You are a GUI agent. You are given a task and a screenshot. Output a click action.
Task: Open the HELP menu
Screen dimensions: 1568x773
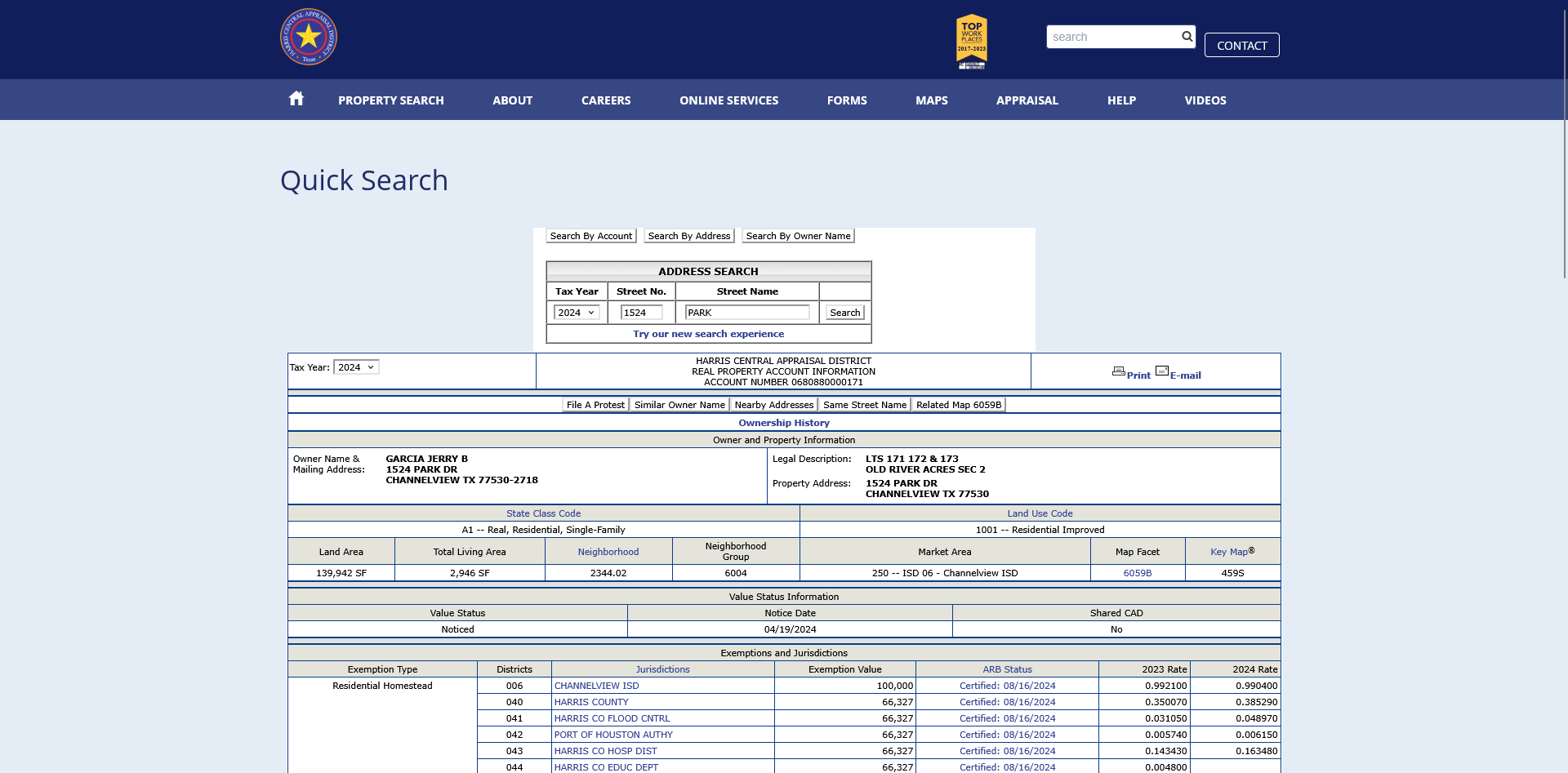point(1121,100)
